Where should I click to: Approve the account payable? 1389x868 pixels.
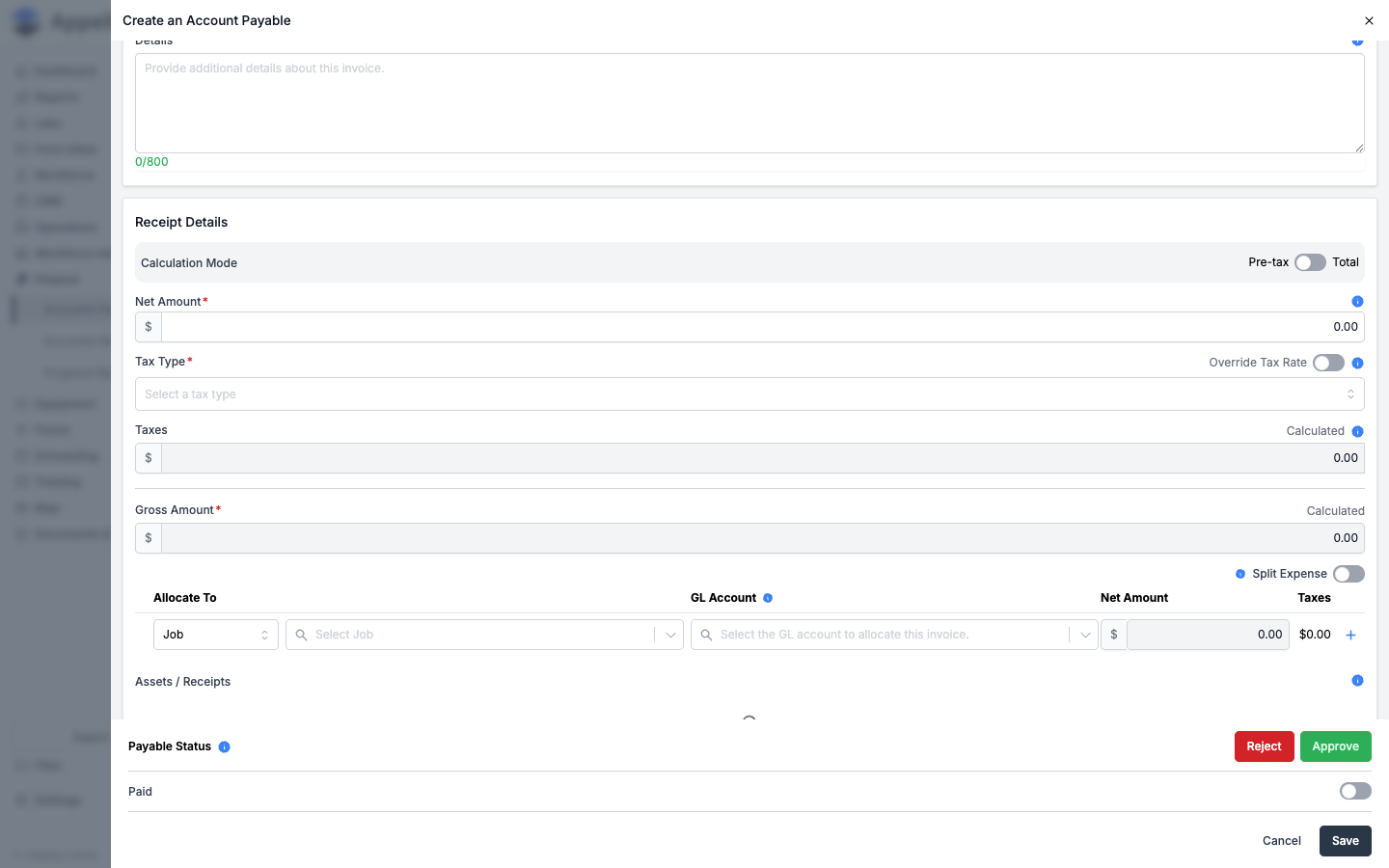(1335, 746)
